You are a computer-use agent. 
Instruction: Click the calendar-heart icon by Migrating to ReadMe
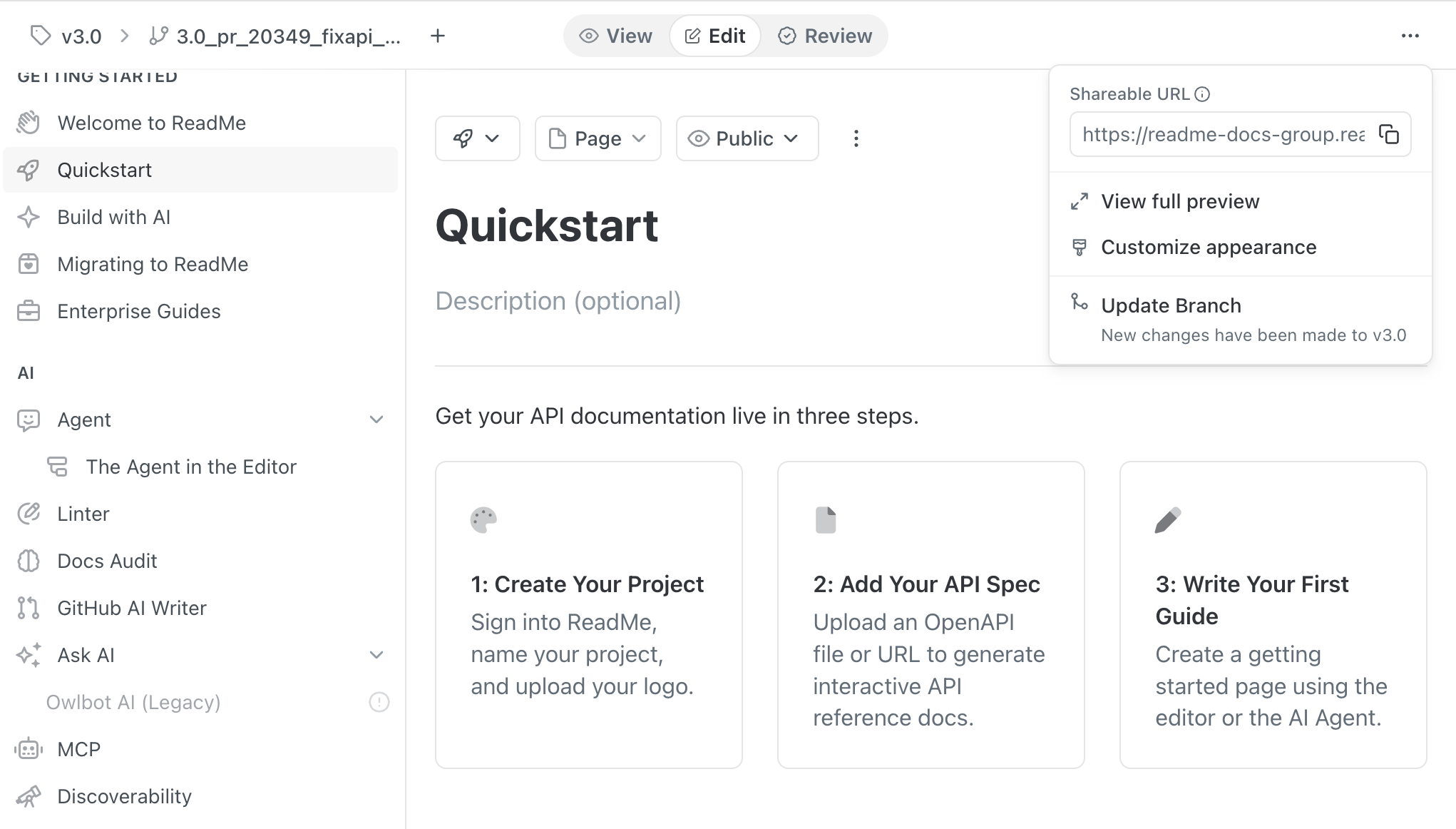point(29,264)
